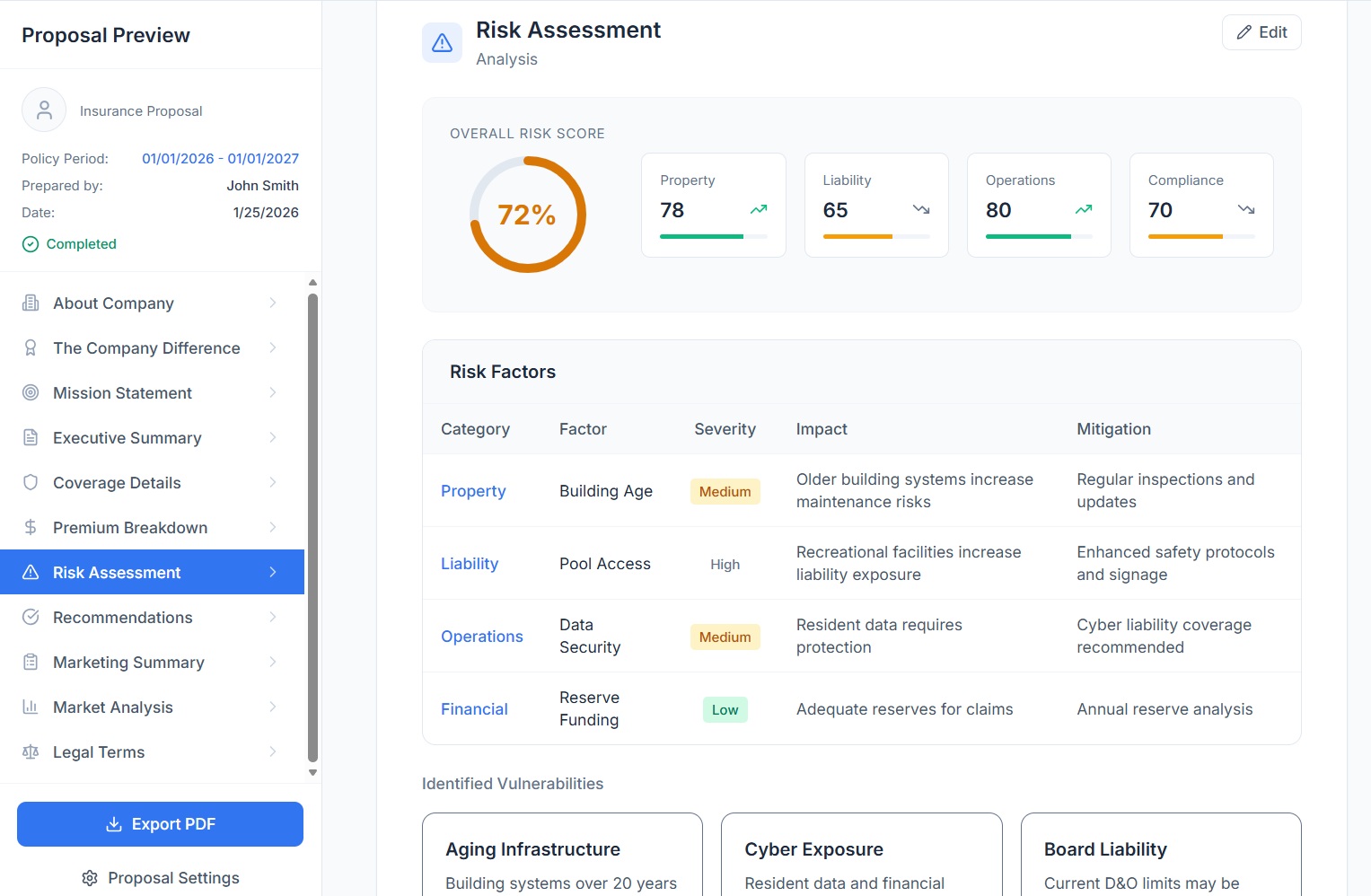Viewport: 1371px width, 896px height.
Task: Expand Executive Summary chevron
Action: point(273,437)
